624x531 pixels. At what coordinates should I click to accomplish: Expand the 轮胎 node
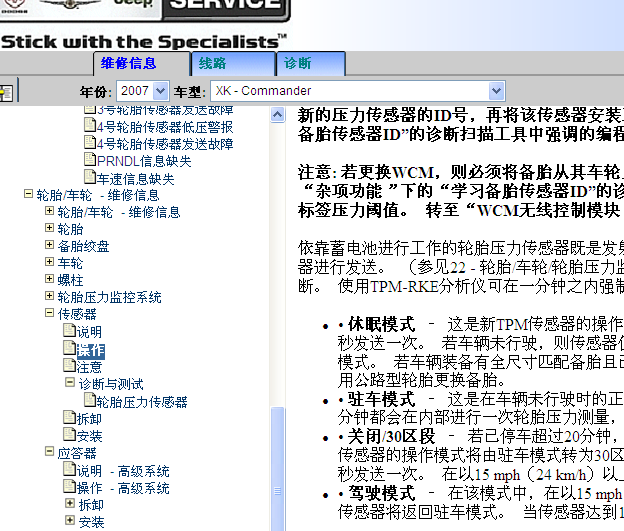(x=49, y=228)
